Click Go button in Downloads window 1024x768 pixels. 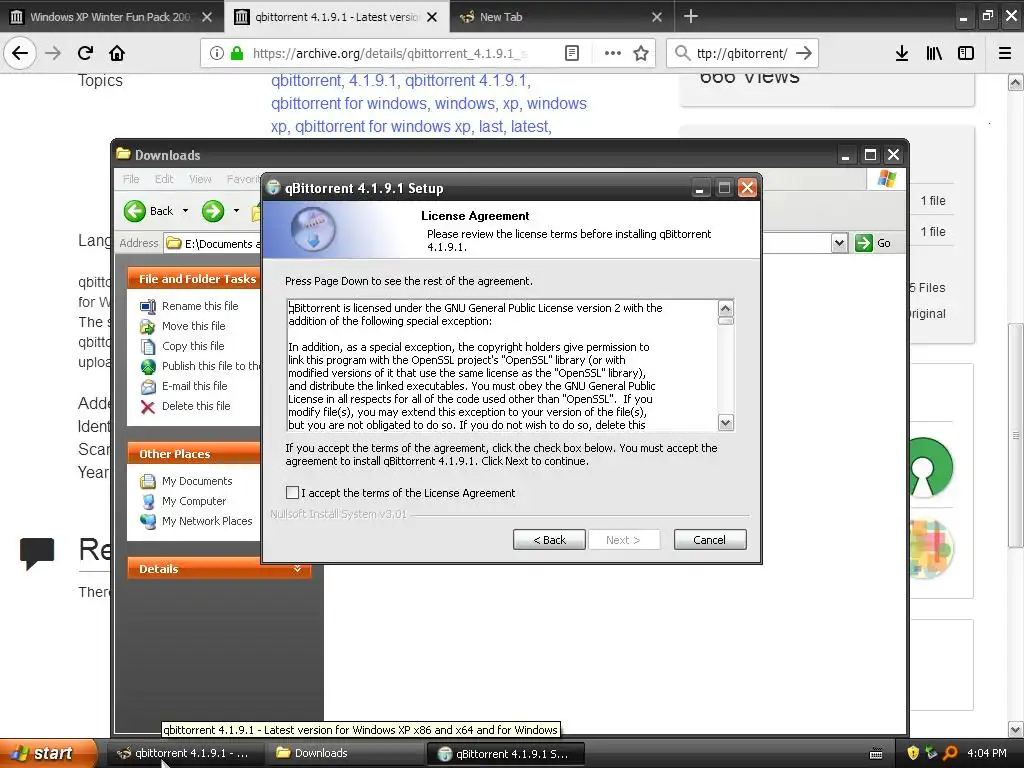click(x=873, y=243)
